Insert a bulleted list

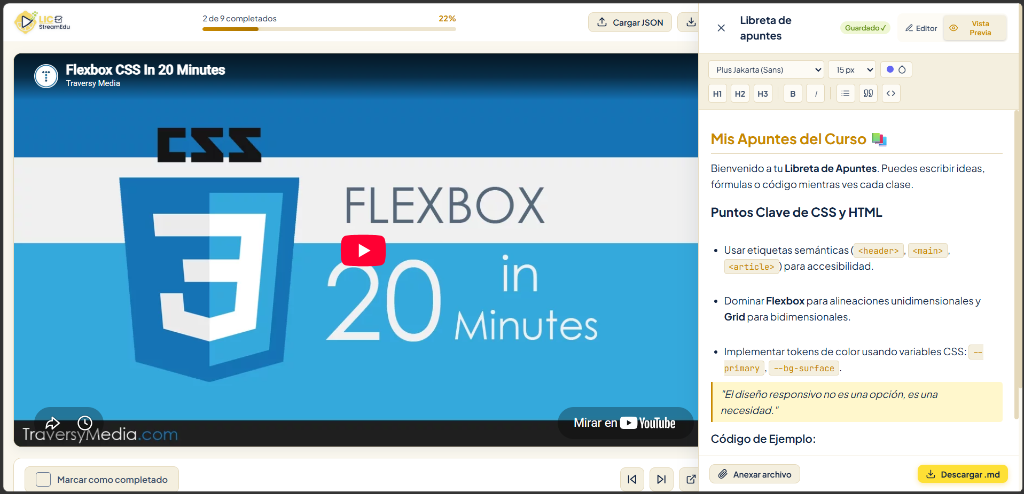[846, 94]
